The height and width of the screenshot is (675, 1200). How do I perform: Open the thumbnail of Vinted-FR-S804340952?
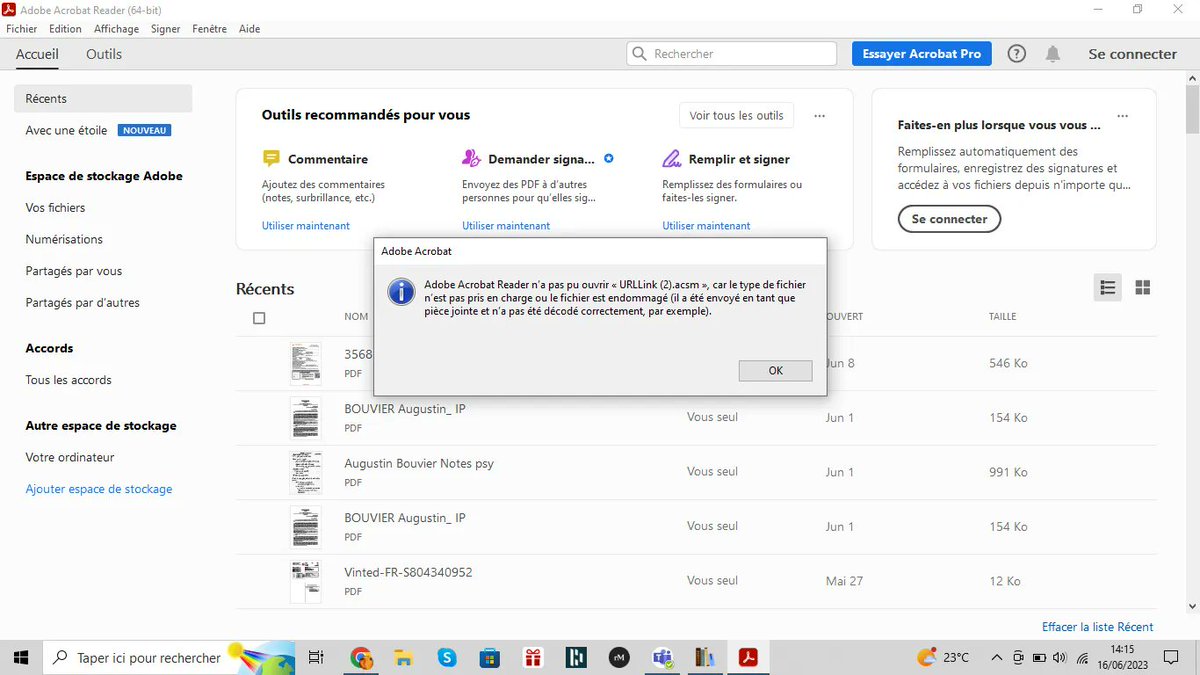(x=305, y=580)
